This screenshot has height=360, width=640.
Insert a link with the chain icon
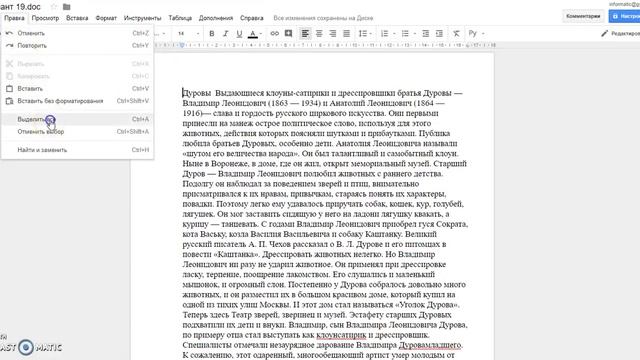click(274, 33)
